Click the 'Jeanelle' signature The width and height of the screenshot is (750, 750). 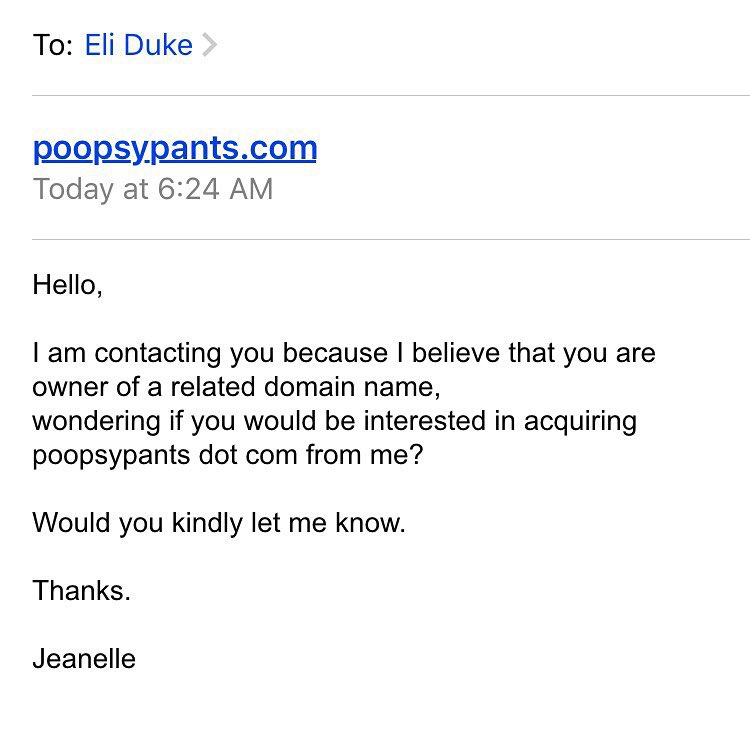coord(84,659)
